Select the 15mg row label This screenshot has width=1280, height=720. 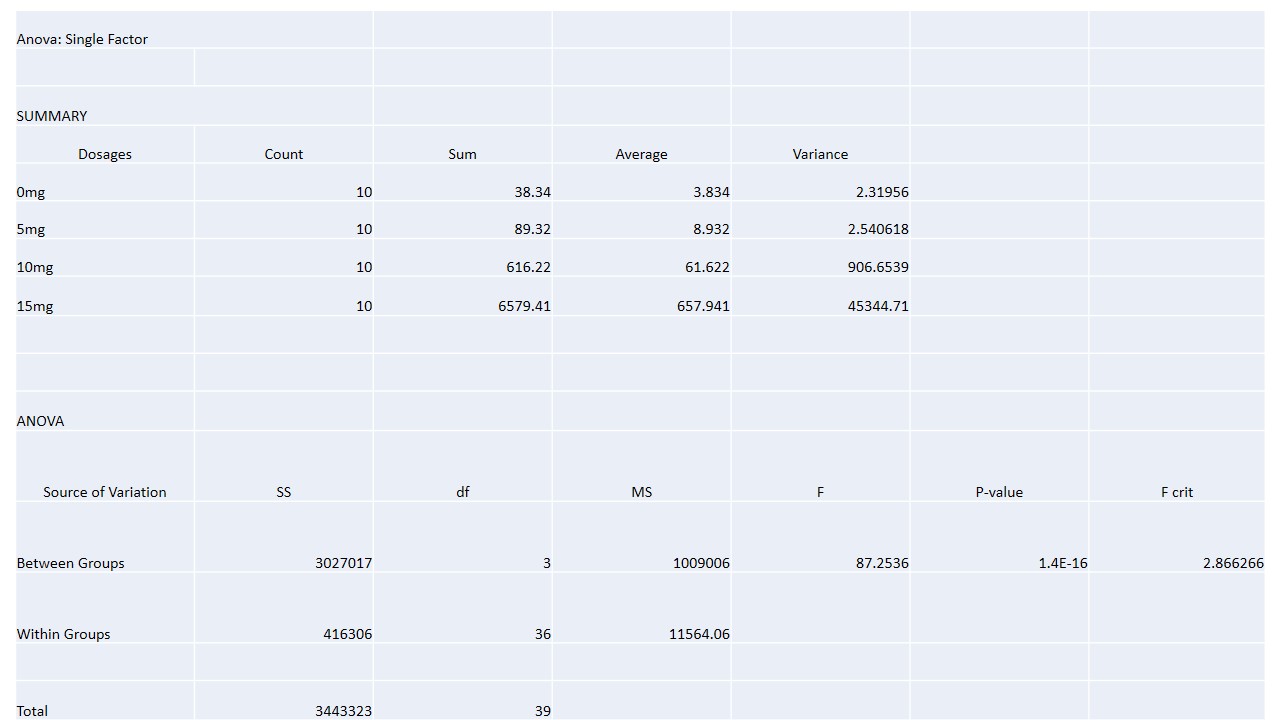point(35,306)
